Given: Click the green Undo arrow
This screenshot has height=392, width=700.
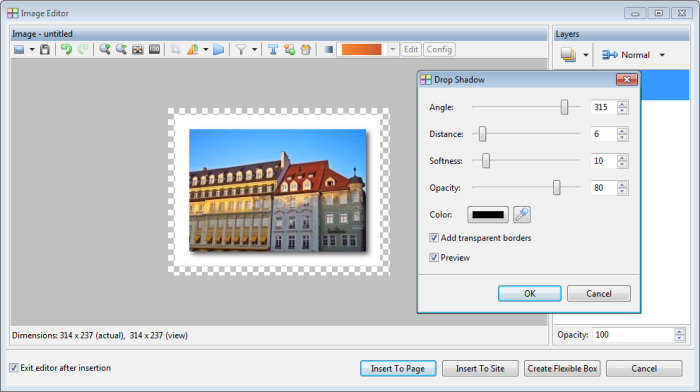Looking at the screenshot, I should tap(67, 49).
